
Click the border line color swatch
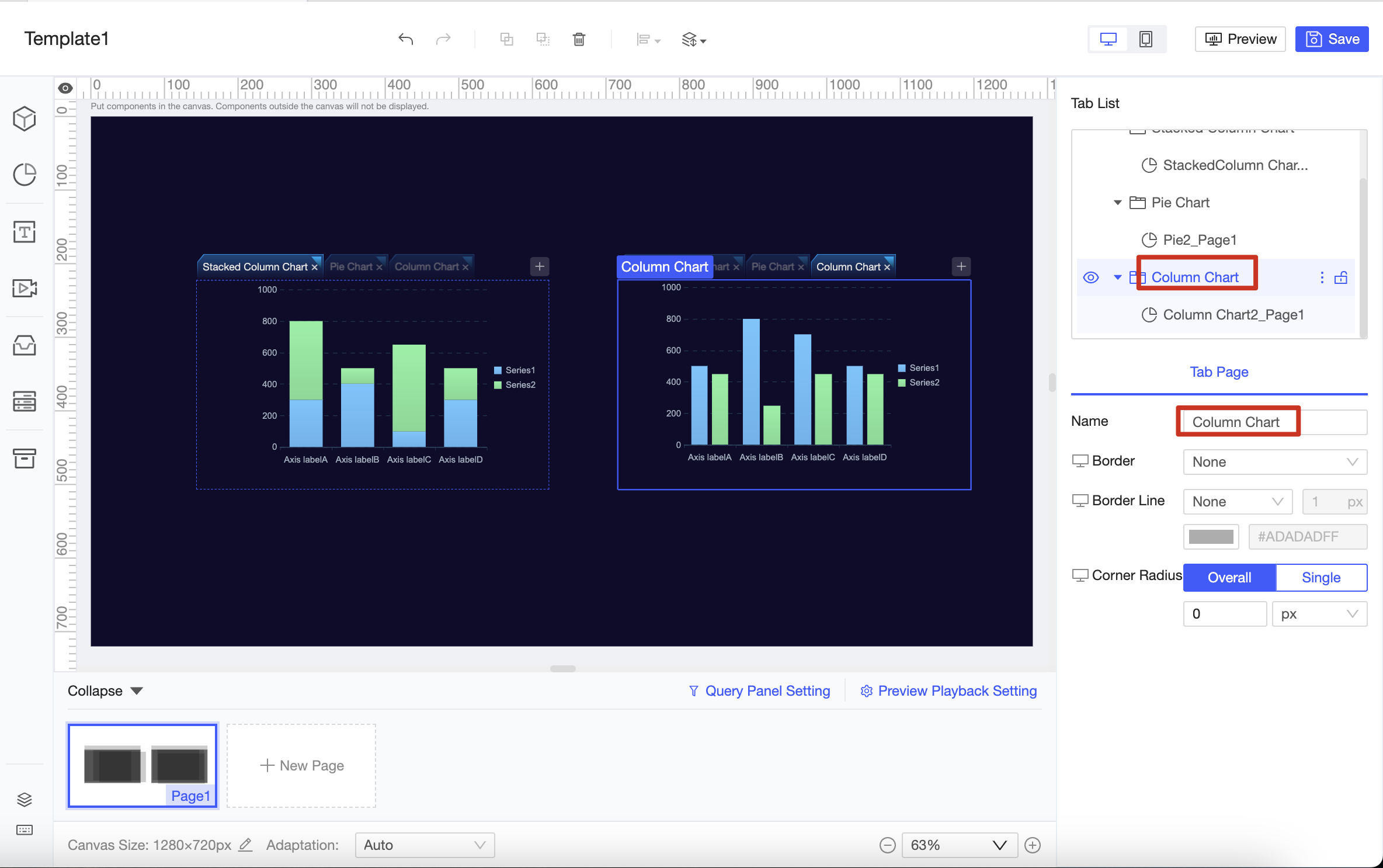(x=1211, y=537)
